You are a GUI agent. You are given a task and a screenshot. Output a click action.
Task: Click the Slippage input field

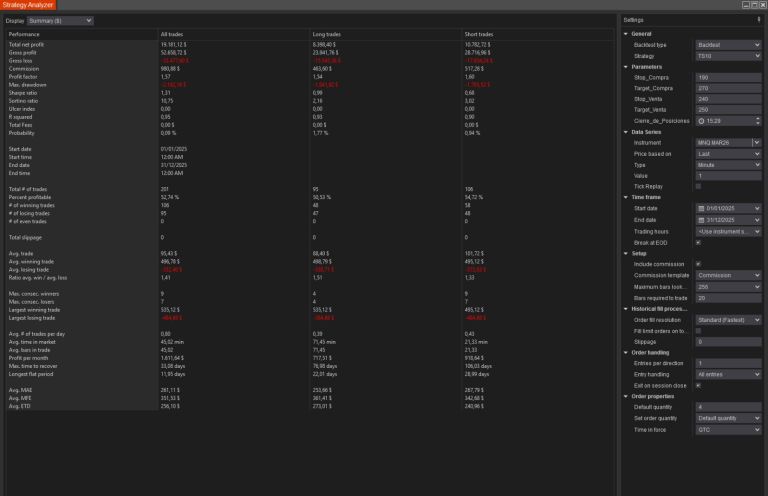pyautogui.click(x=728, y=341)
